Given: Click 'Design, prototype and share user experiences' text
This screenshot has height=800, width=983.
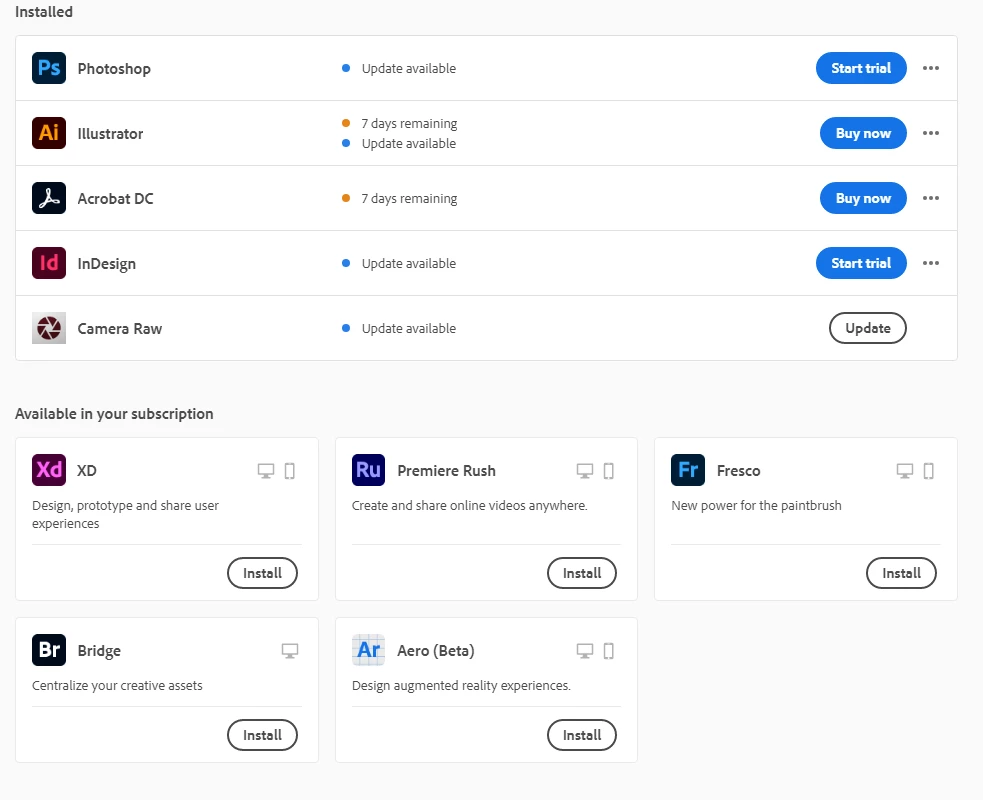Looking at the screenshot, I should [x=125, y=514].
